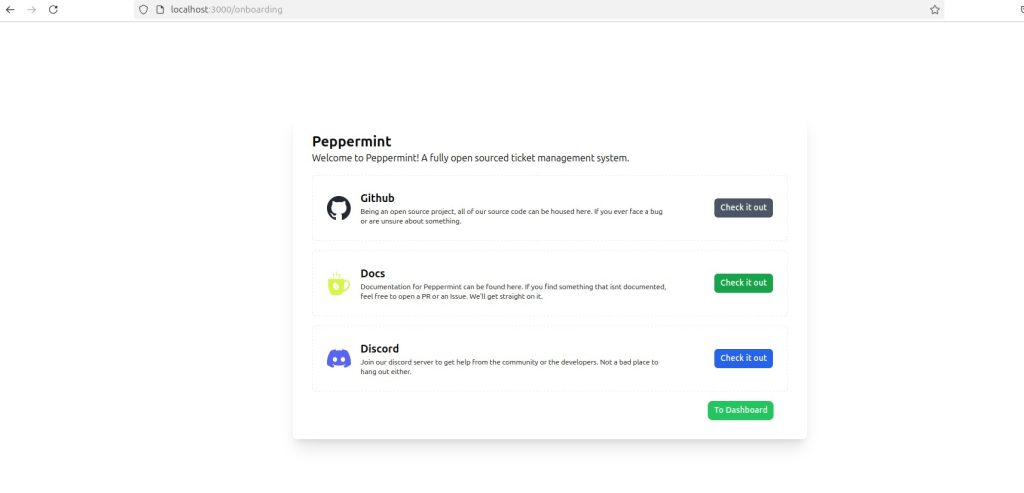
Task: Click the shield tracking protection icon
Action: [x=144, y=10]
